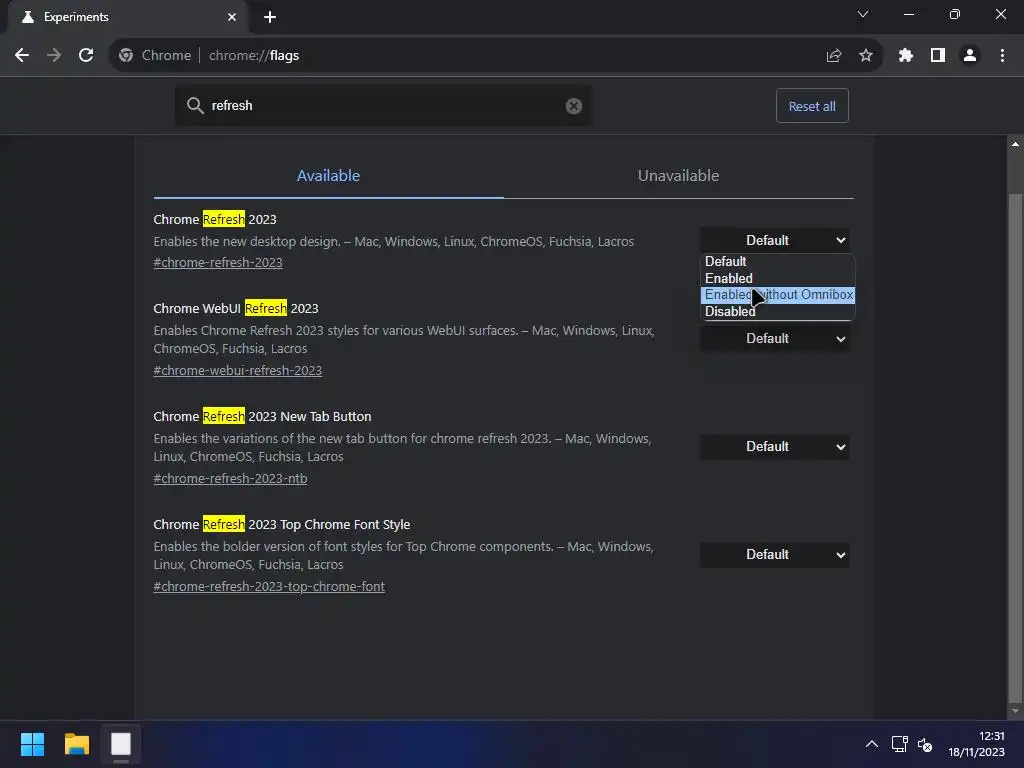
Task: Share this page via share icon
Action: point(833,56)
